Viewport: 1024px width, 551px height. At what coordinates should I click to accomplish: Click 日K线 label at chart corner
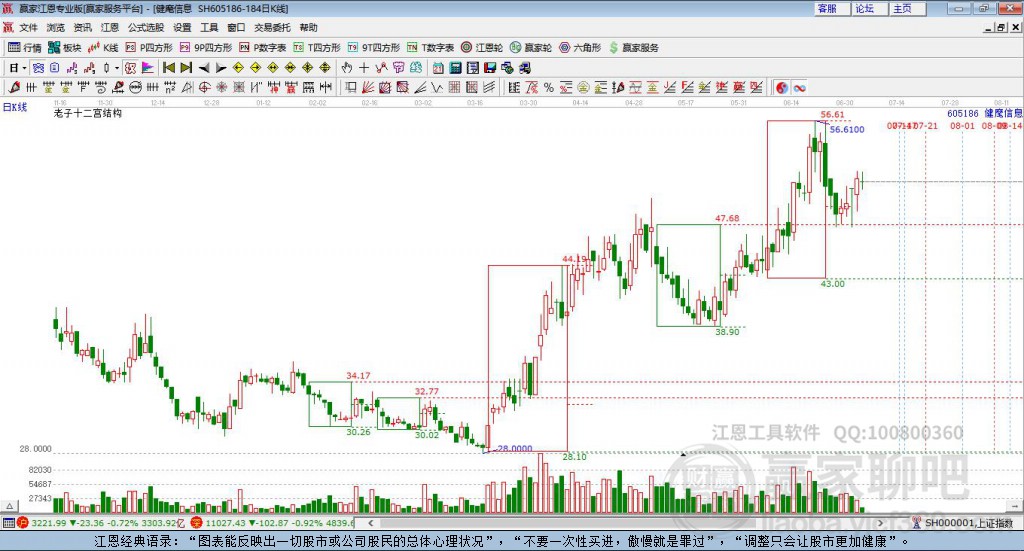pyautogui.click(x=15, y=107)
